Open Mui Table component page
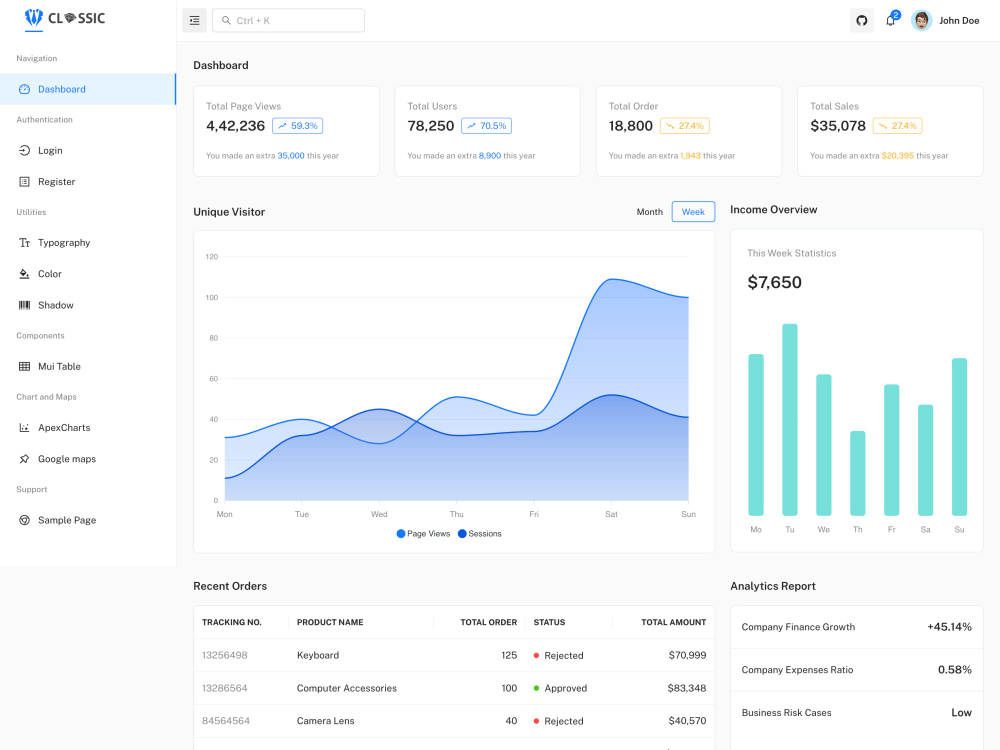The image size is (1000, 750). tap(88, 367)
